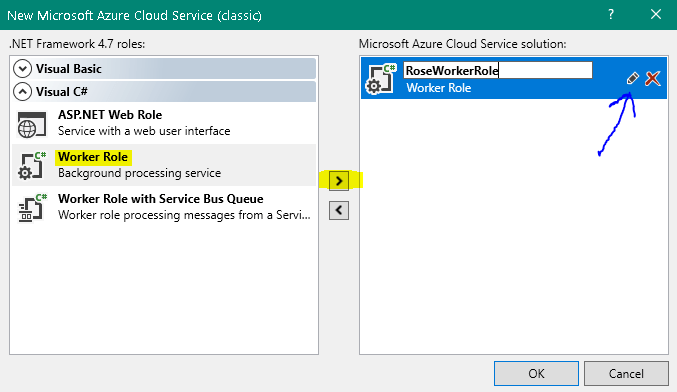Screen dimensions: 677x392
Task: Click the Worker Role subtitle in solution list
Action: [x=439, y=88]
